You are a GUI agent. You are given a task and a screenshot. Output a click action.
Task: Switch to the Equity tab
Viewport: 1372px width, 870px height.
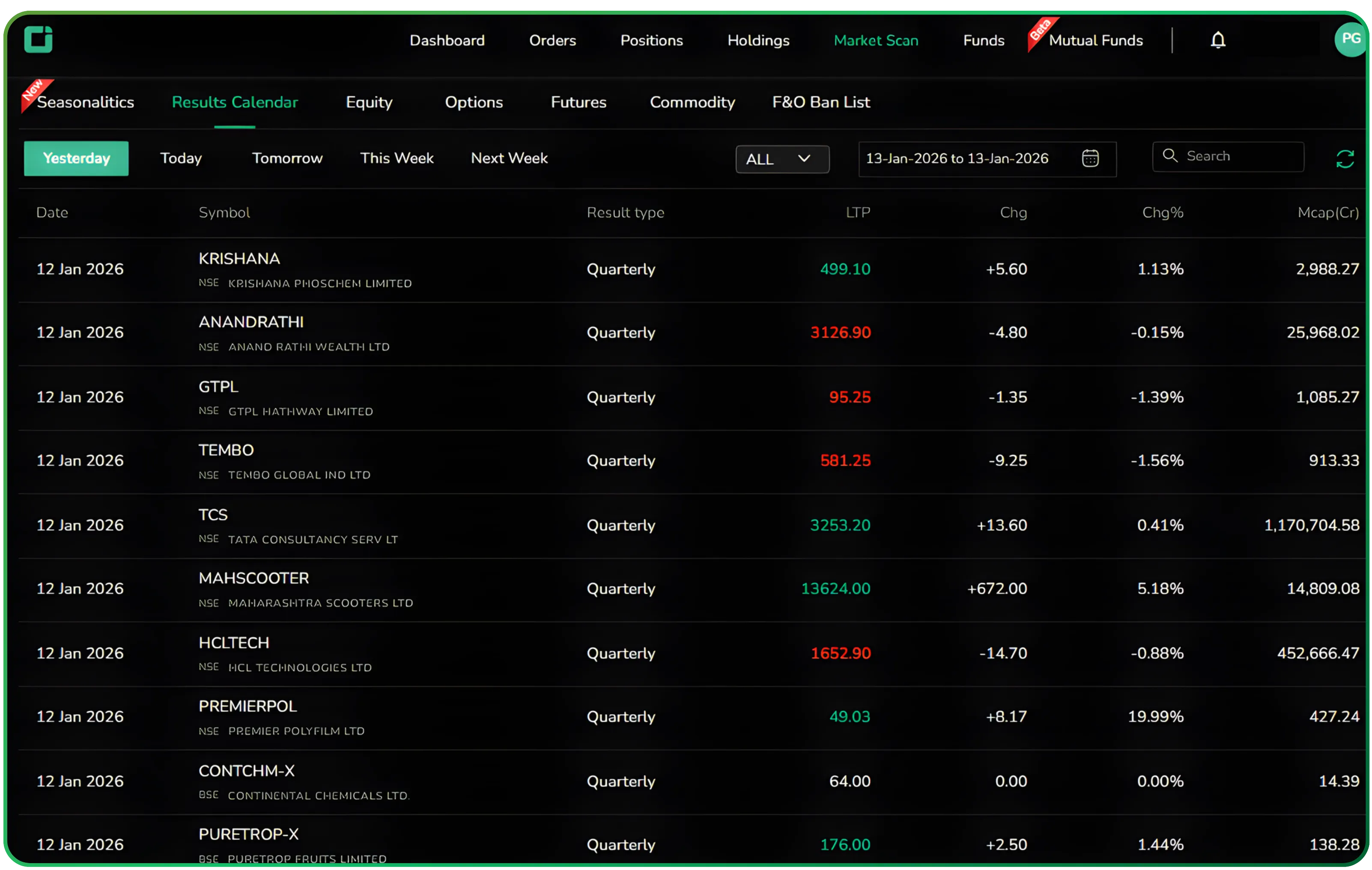[x=369, y=103]
